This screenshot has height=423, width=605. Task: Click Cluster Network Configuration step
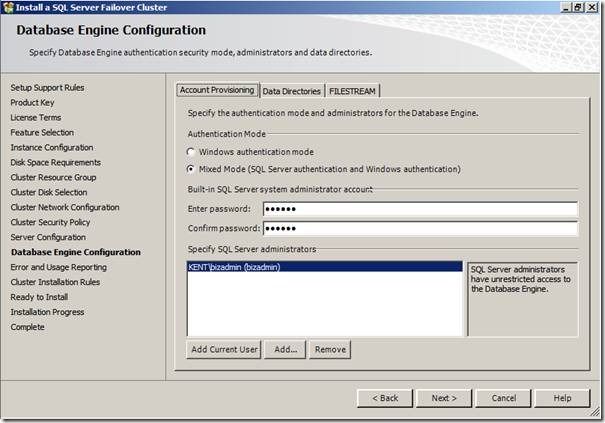[x=65, y=207]
